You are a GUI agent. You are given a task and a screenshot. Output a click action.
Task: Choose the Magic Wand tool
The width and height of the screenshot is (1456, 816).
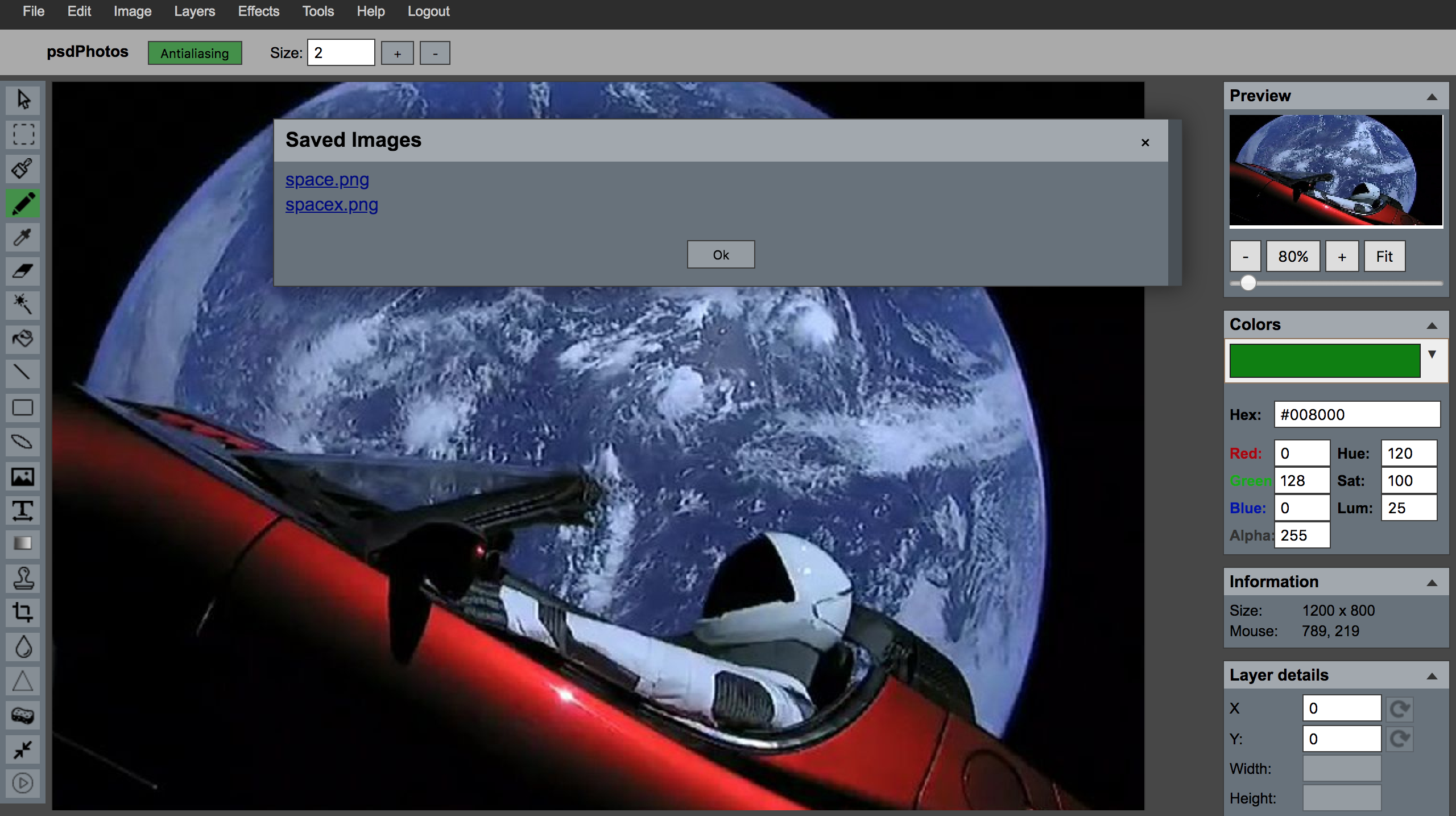point(23,304)
